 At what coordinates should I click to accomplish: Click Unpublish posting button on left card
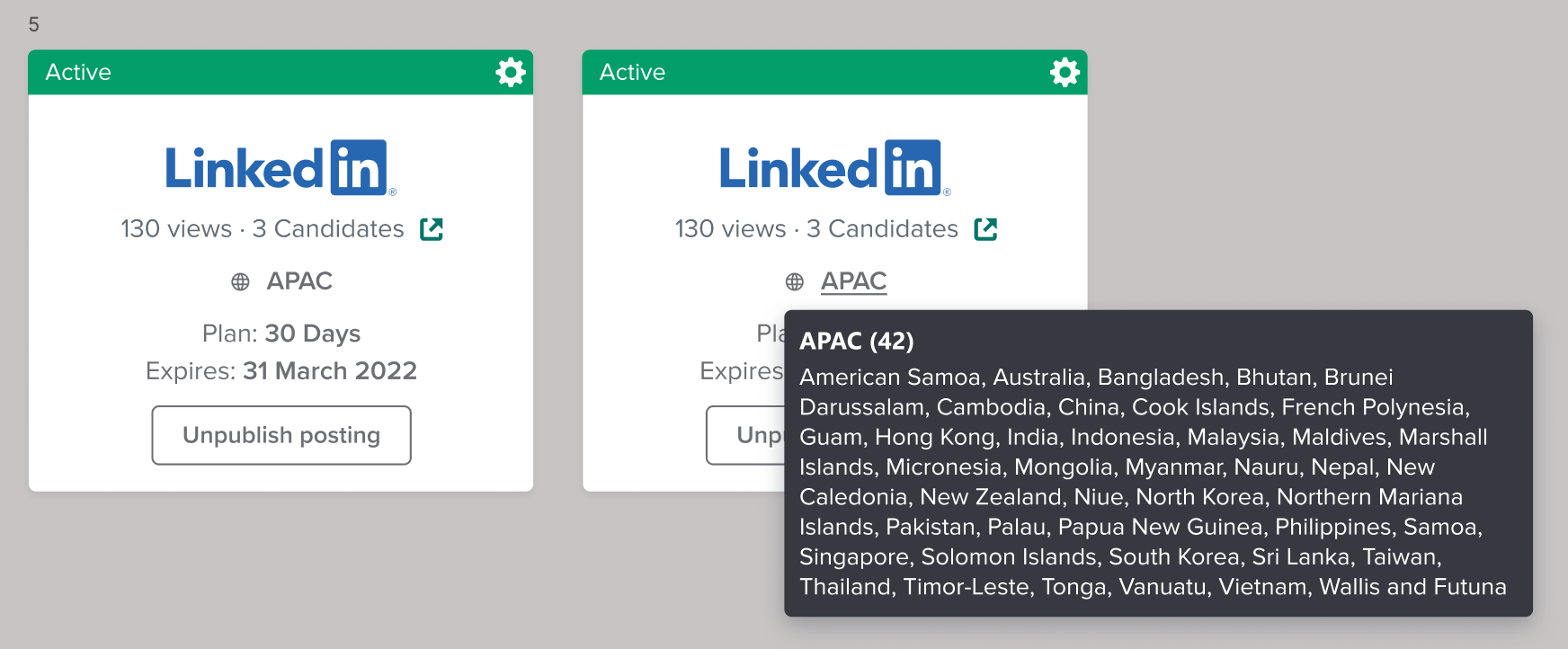click(281, 435)
